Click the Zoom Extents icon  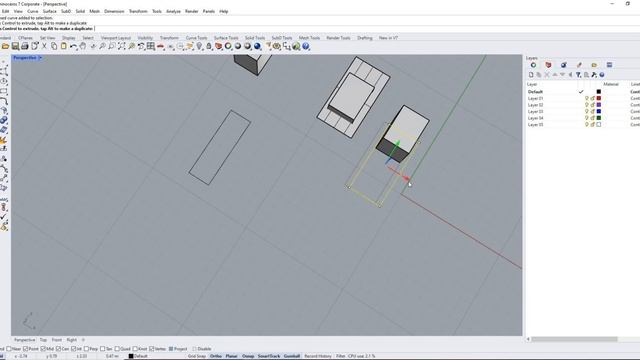click(122, 47)
